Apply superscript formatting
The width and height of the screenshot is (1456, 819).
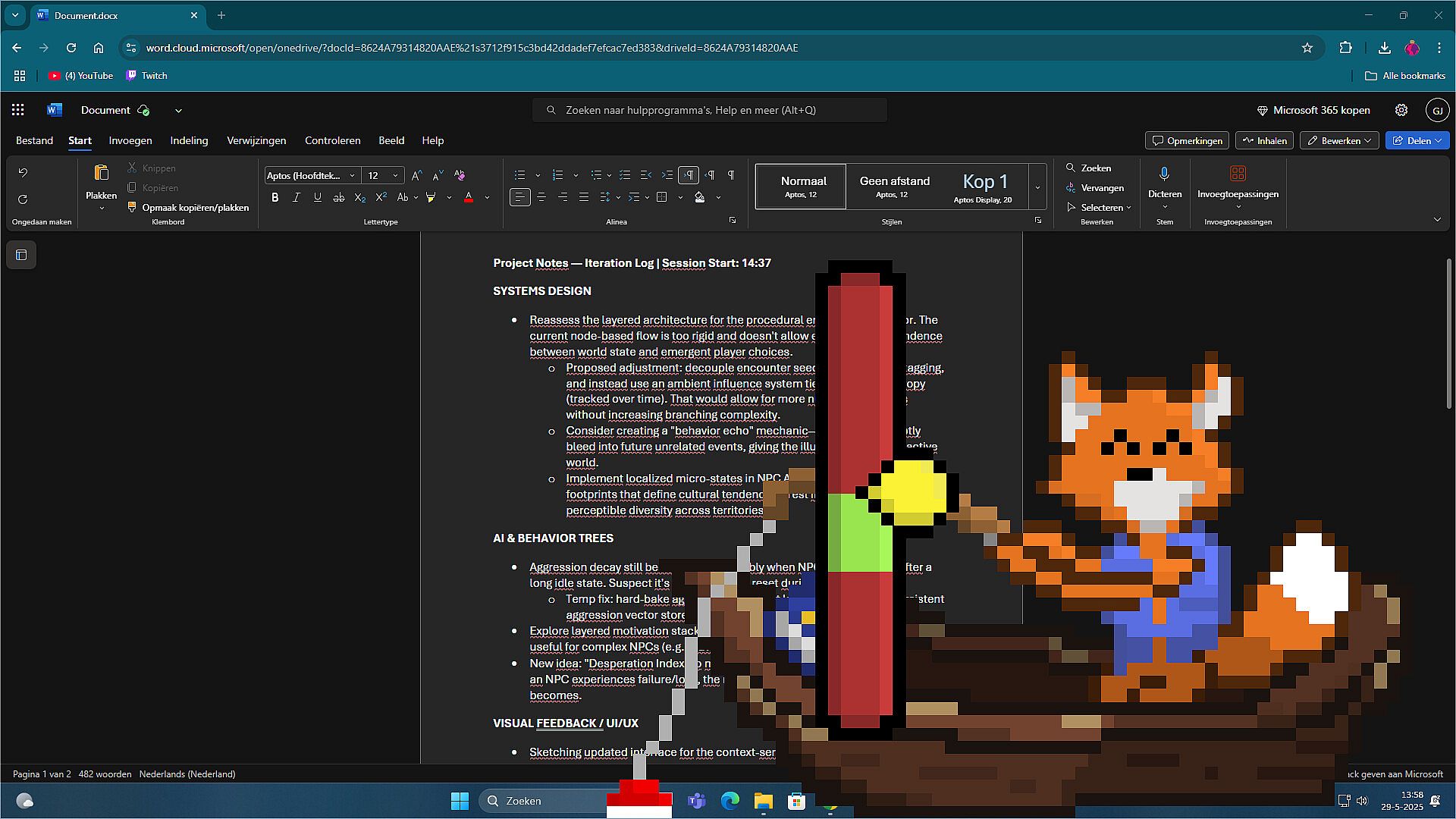(381, 197)
